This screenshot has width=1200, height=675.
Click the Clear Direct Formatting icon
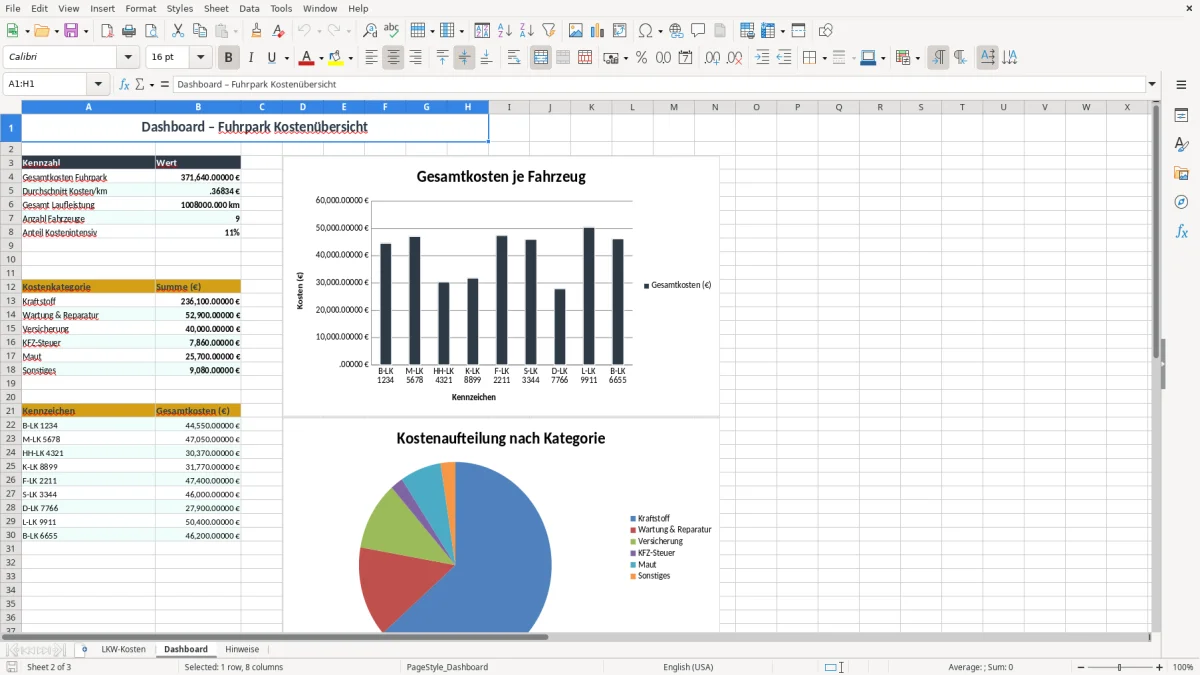[x=278, y=31]
